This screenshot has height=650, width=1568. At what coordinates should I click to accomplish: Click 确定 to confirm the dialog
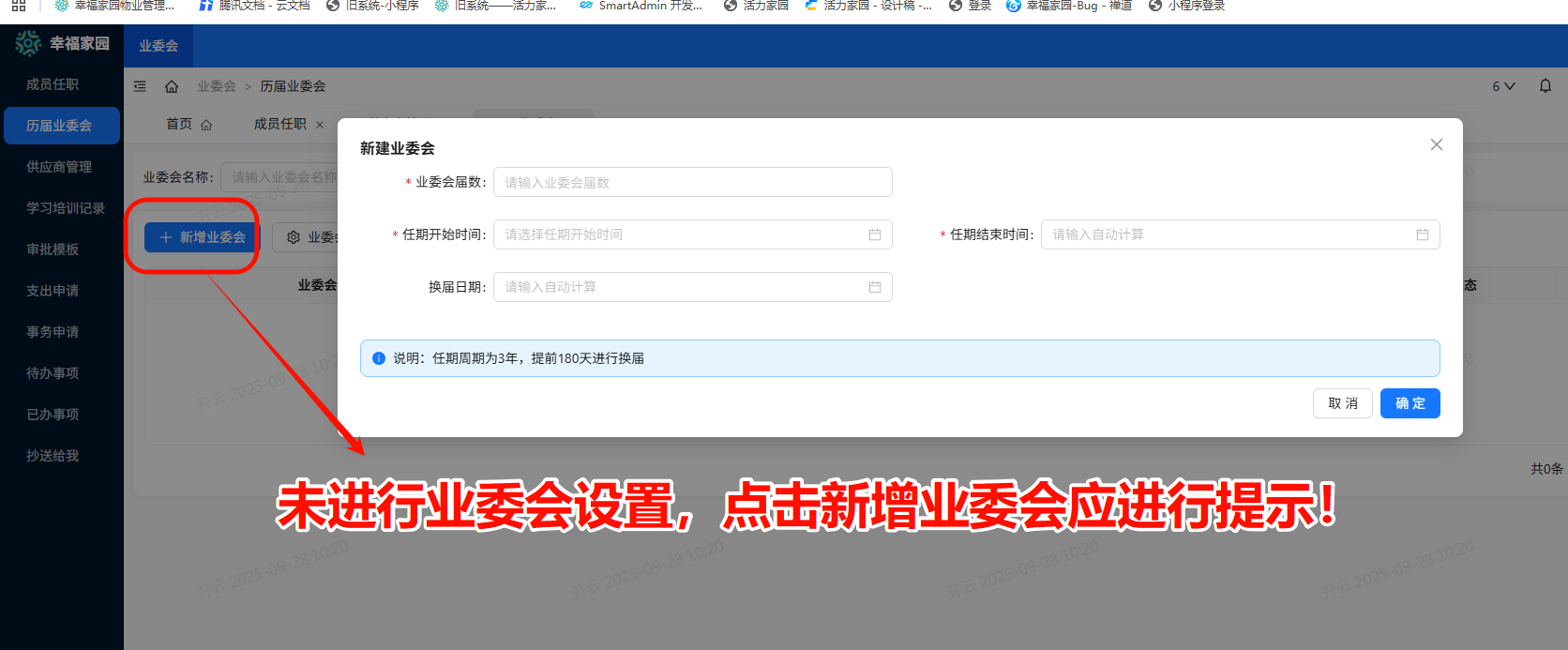1410,403
